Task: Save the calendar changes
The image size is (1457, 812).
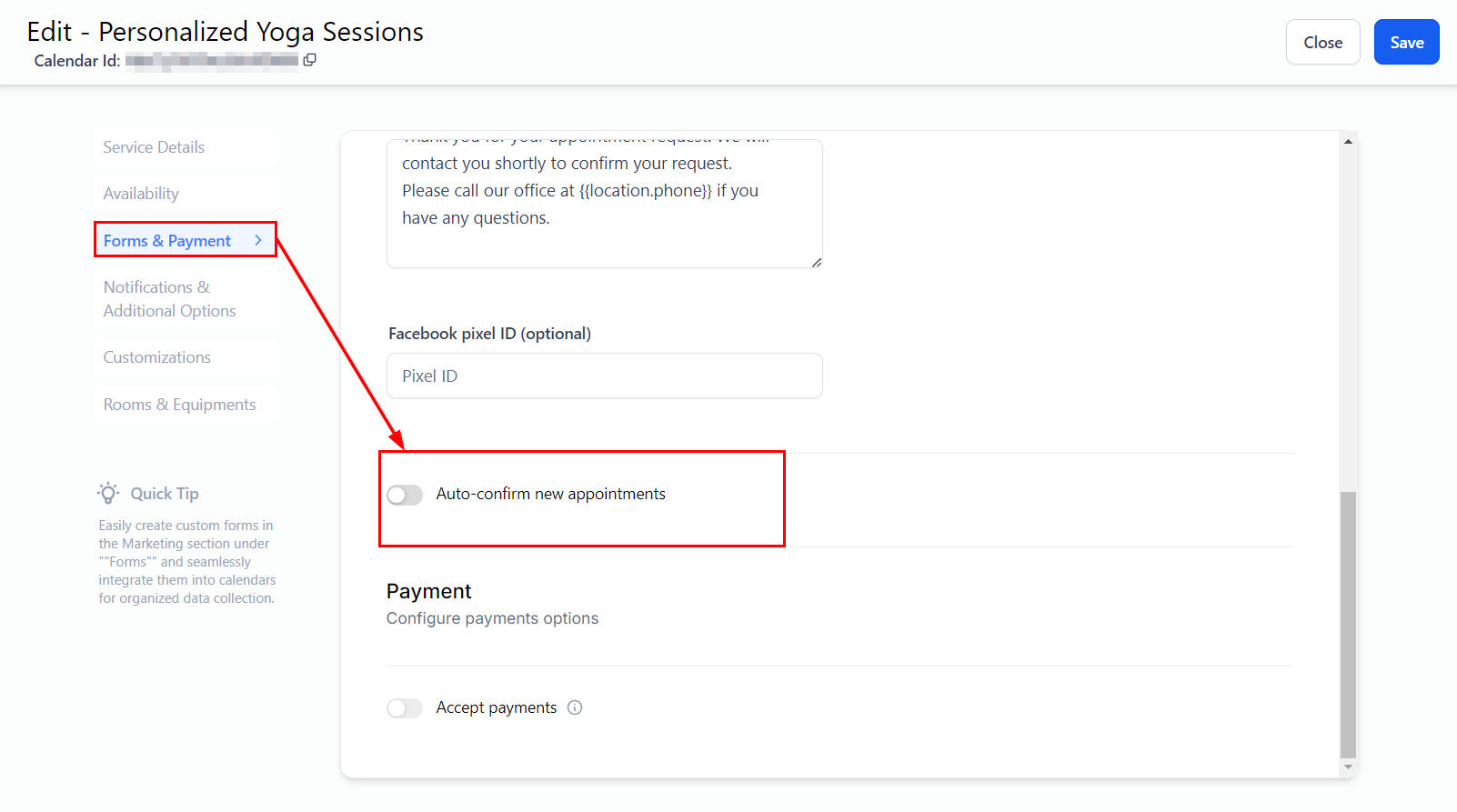Action: coord(1406,43)
